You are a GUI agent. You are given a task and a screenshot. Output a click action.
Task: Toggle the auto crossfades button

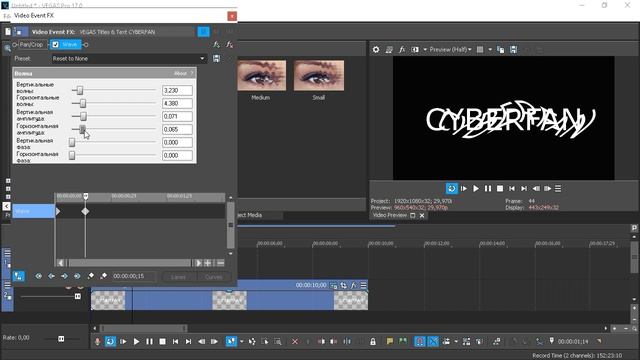tap(433, 342)
